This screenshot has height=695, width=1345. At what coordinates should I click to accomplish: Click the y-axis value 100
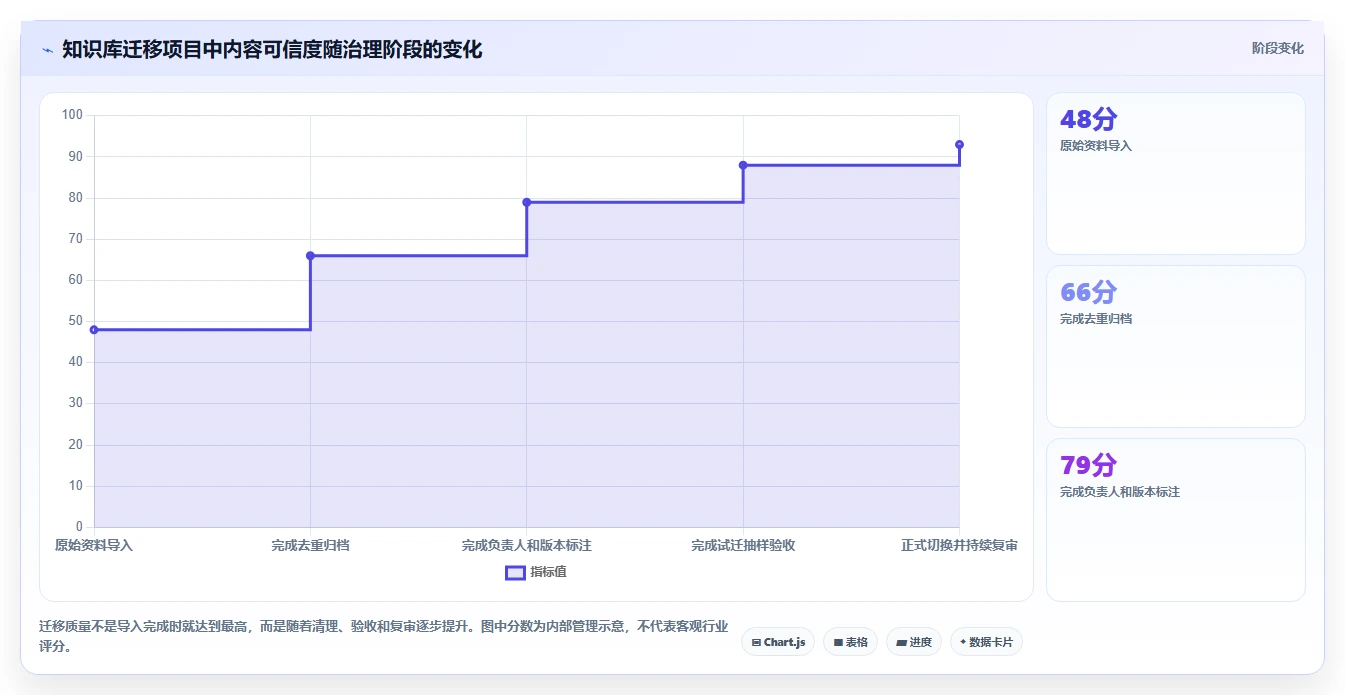72,115
